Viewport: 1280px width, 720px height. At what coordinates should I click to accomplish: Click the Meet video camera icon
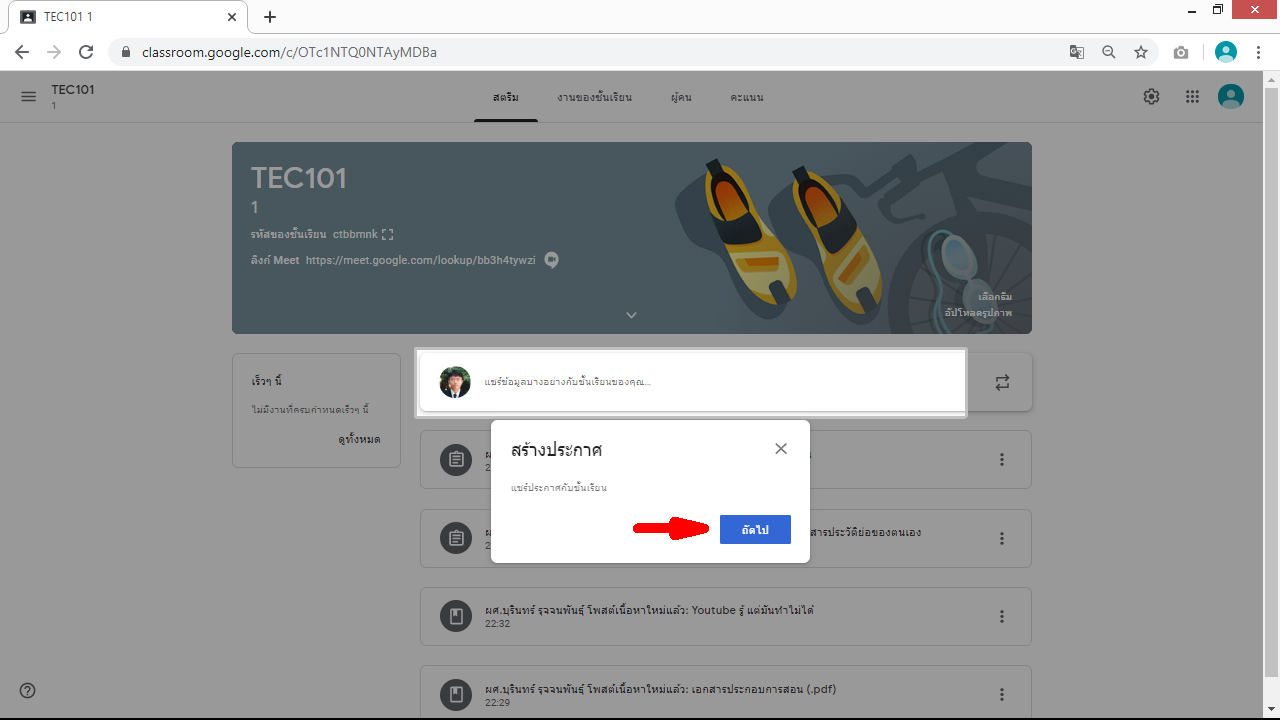point(551,260)
